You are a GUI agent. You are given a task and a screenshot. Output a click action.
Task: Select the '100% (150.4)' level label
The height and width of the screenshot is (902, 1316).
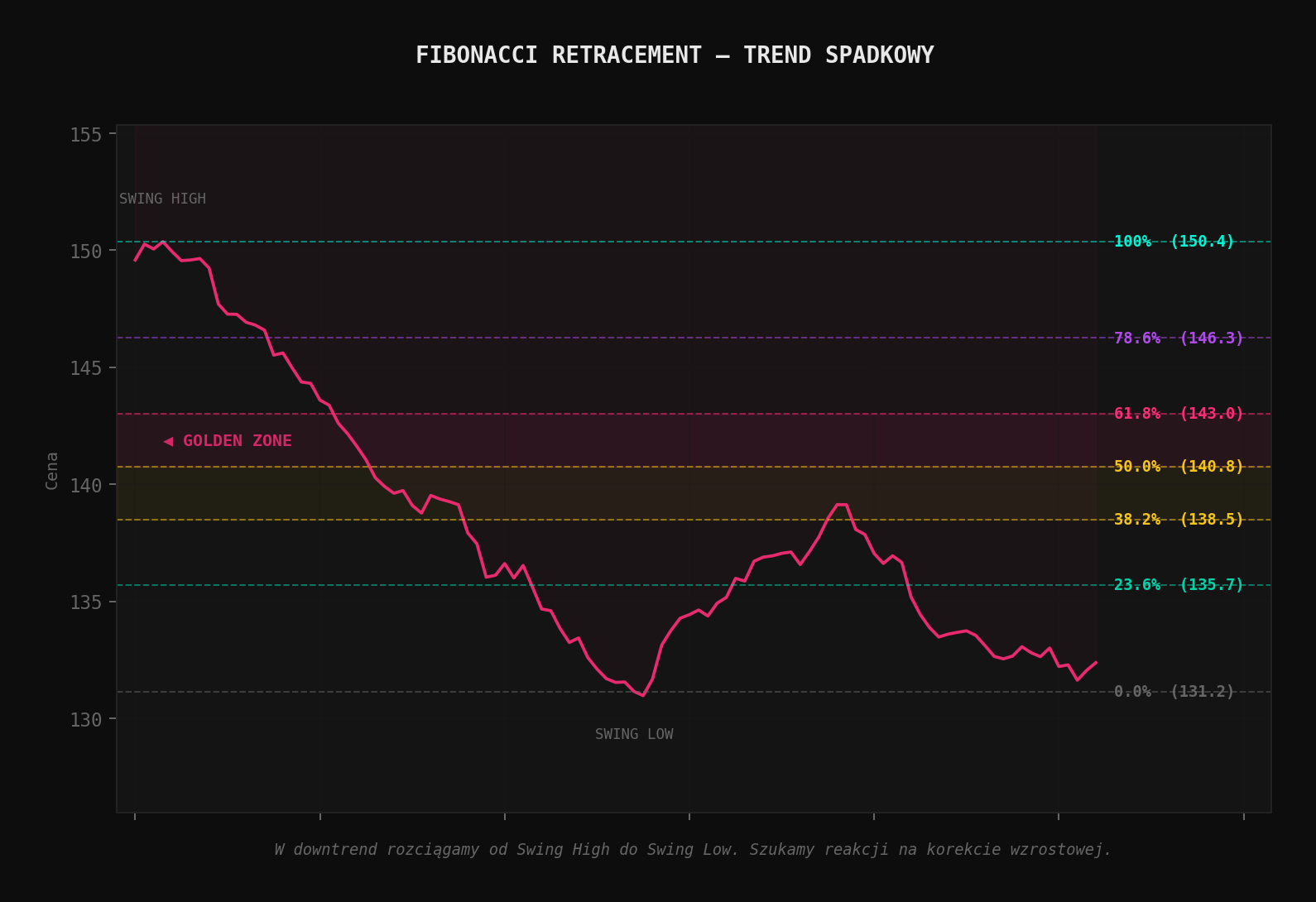tap(1174, 242)
